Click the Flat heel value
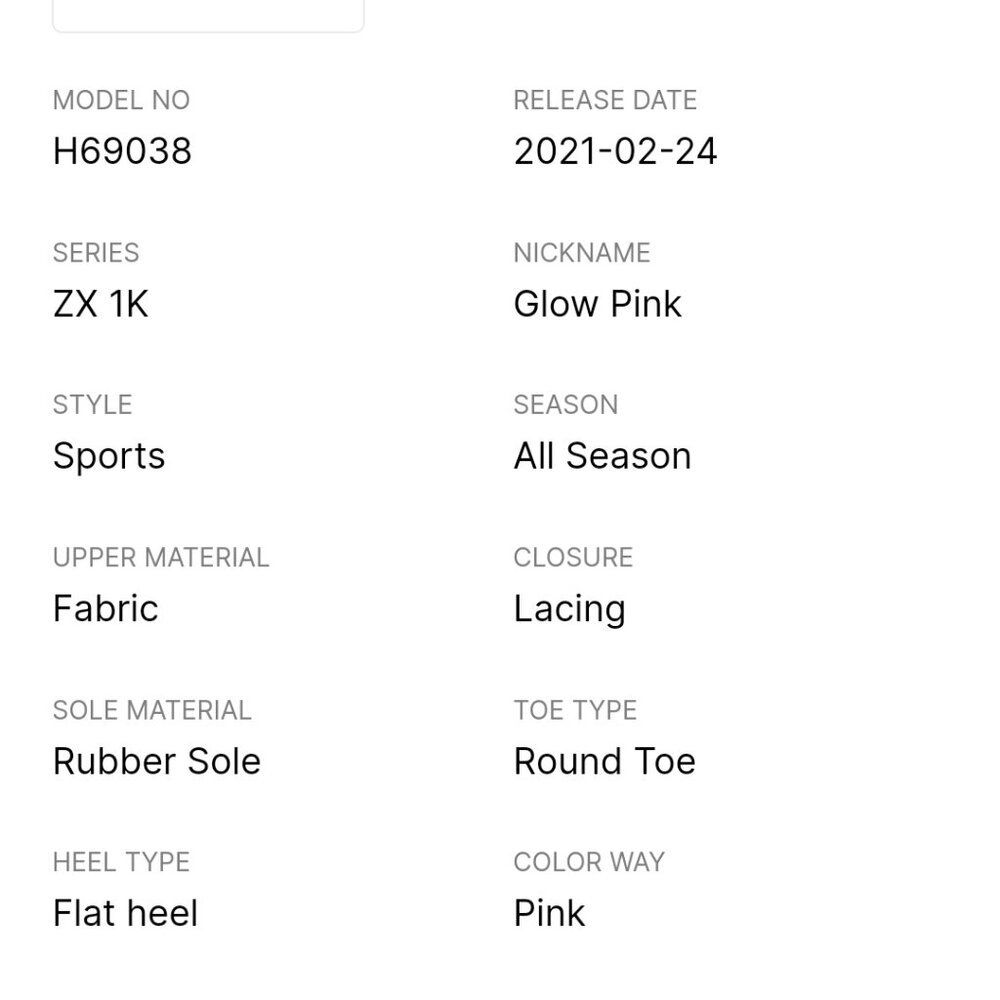 125,913
